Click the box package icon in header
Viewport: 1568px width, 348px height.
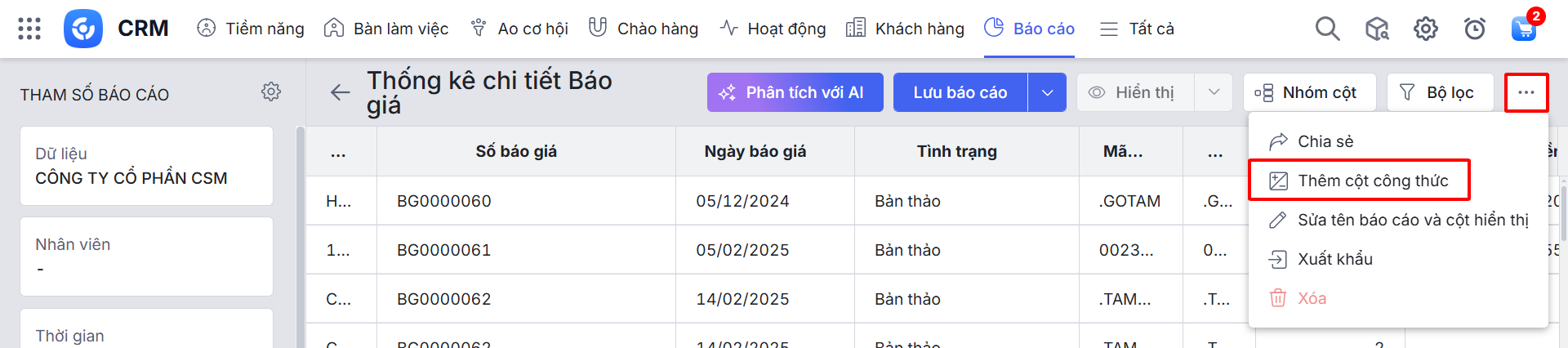point(1377,29)
